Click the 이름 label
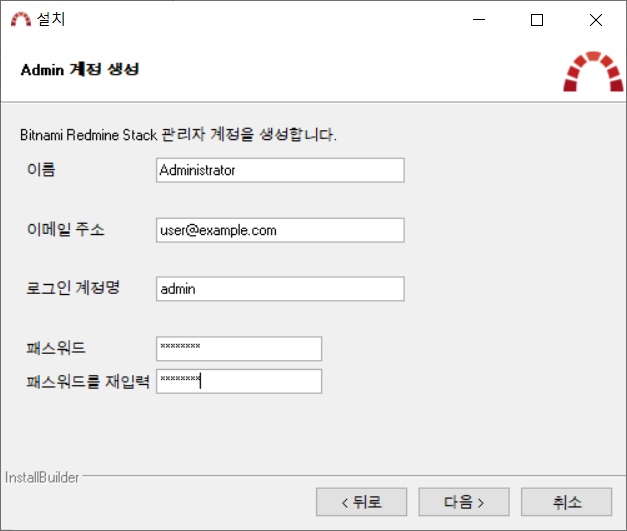 click(x=41, y=170)
